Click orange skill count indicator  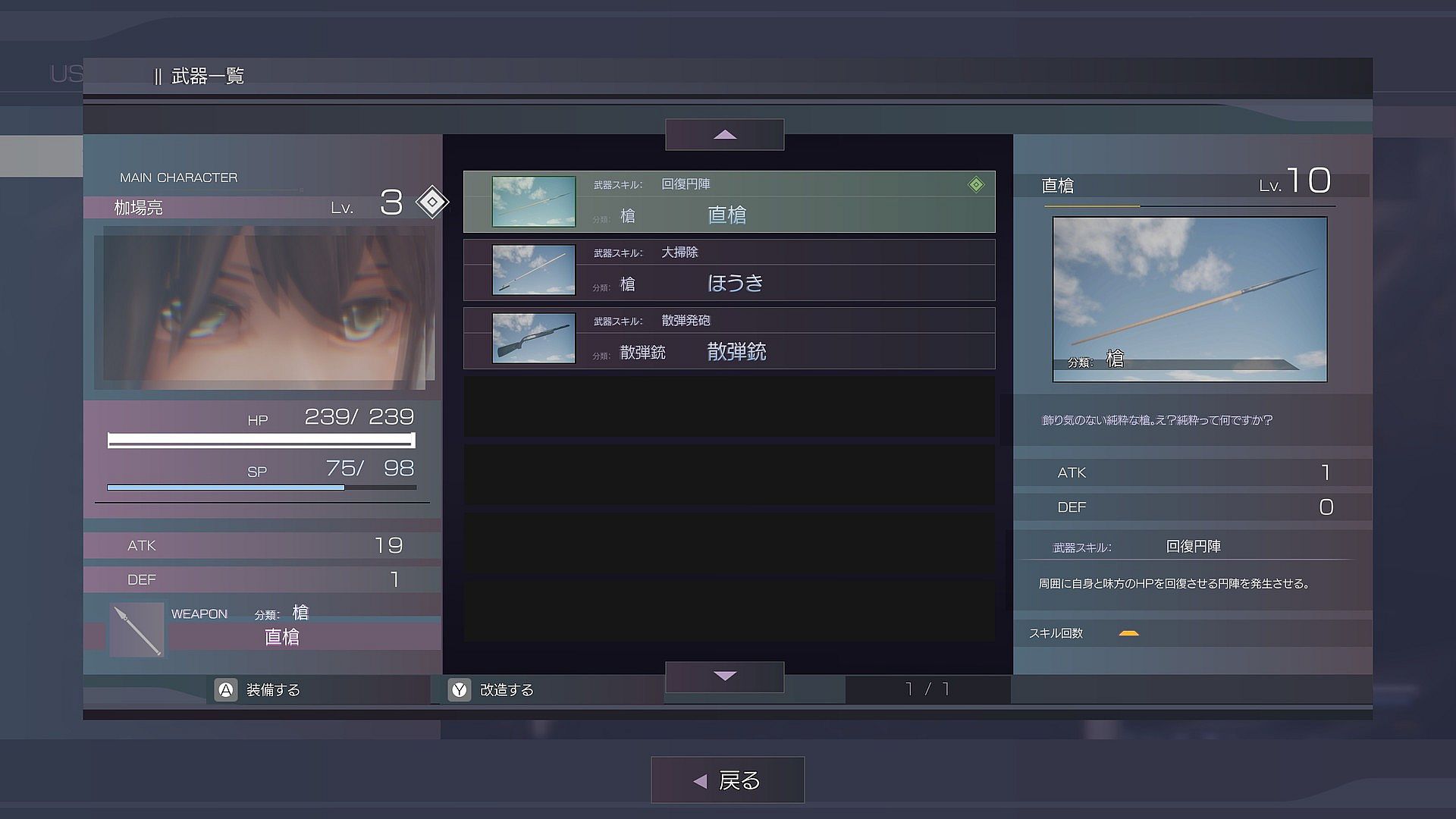point(1128,633)
